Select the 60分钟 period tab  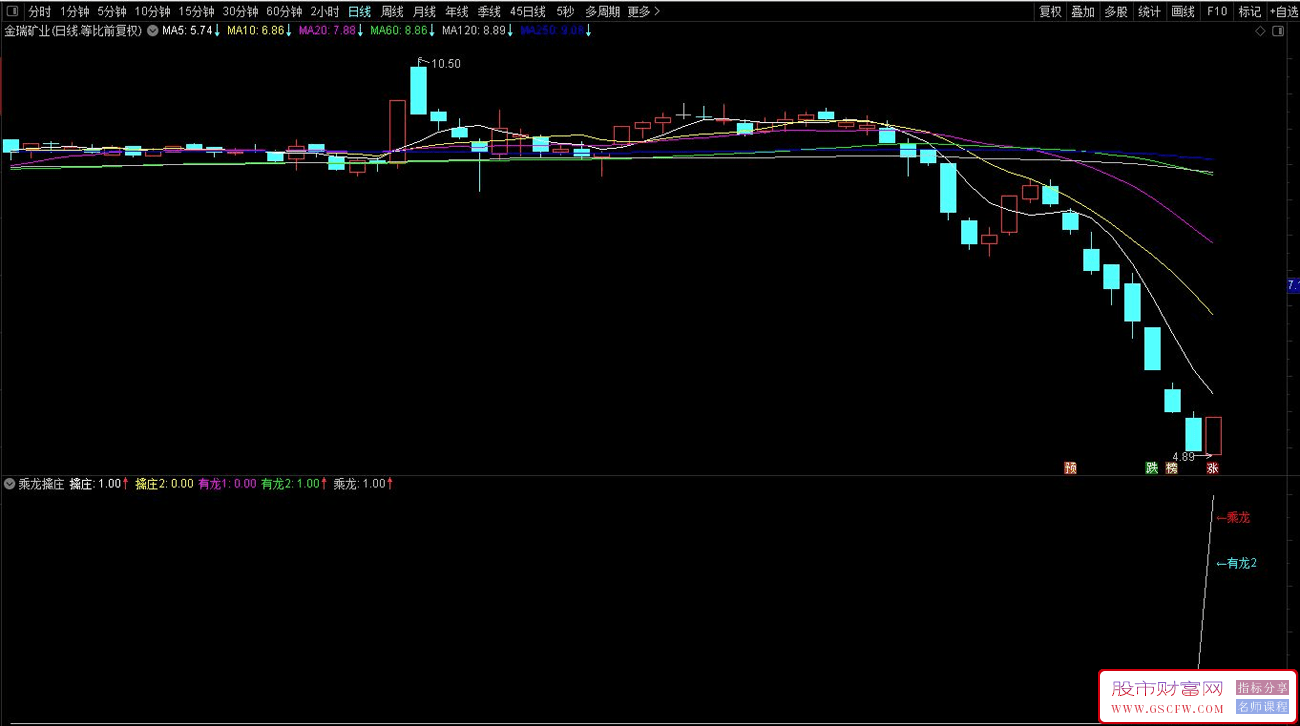point(284,12)
